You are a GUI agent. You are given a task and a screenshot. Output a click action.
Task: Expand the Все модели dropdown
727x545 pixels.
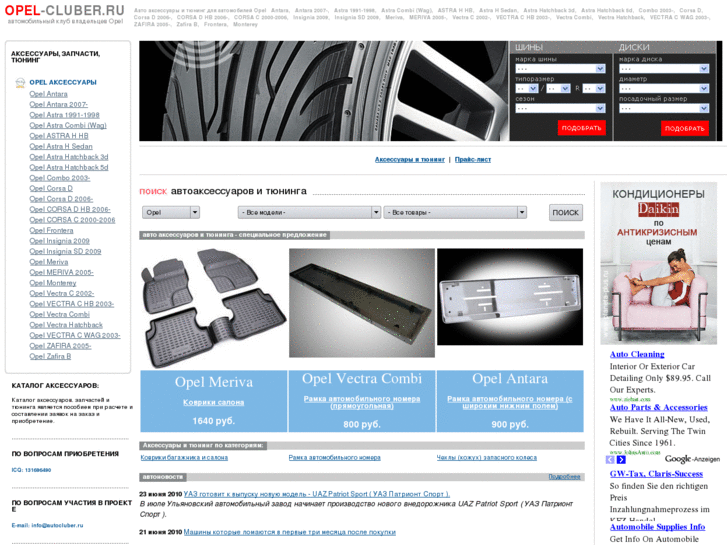coord(309,212)
